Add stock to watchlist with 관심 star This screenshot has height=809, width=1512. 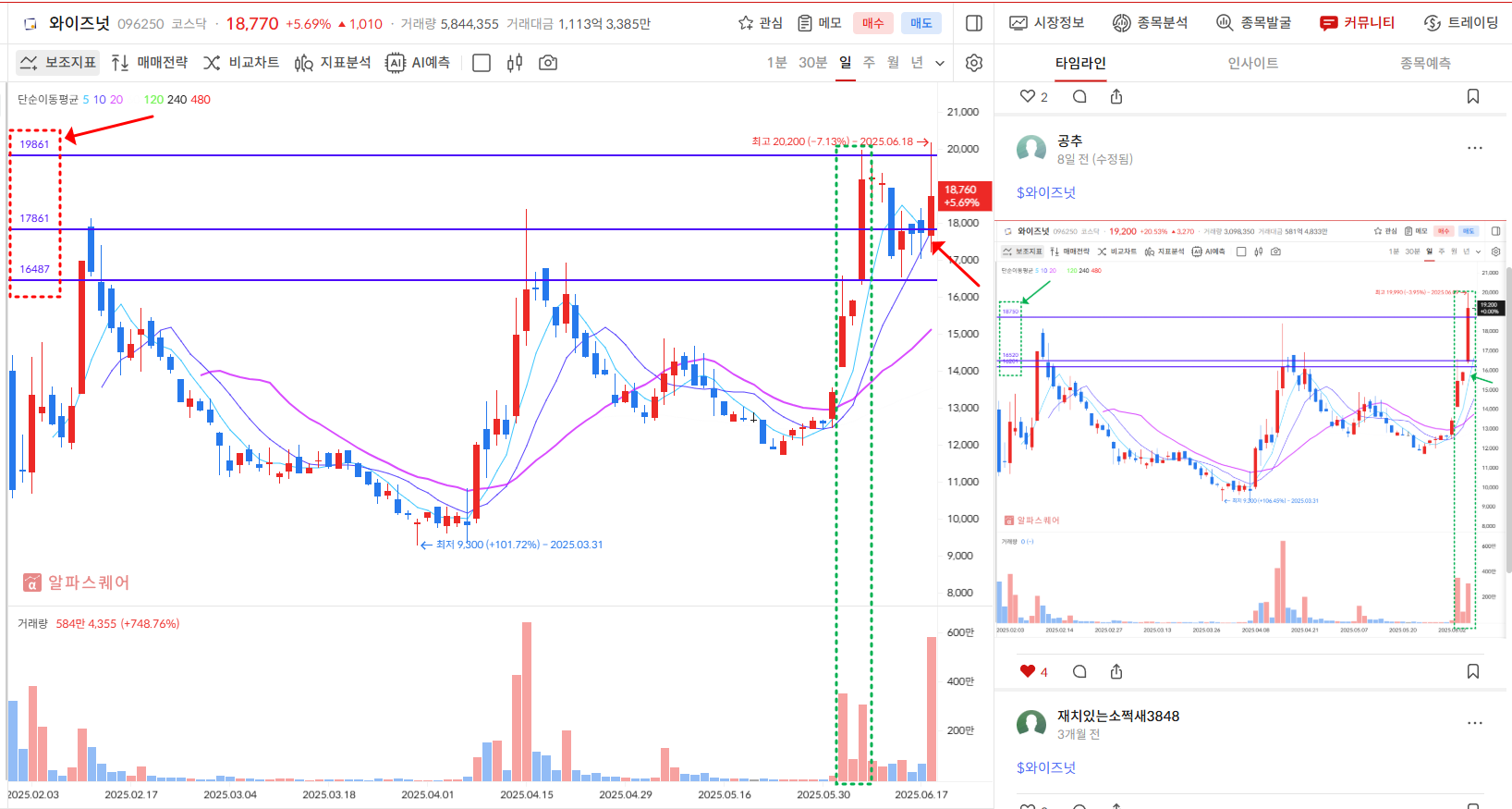point(760,23)
